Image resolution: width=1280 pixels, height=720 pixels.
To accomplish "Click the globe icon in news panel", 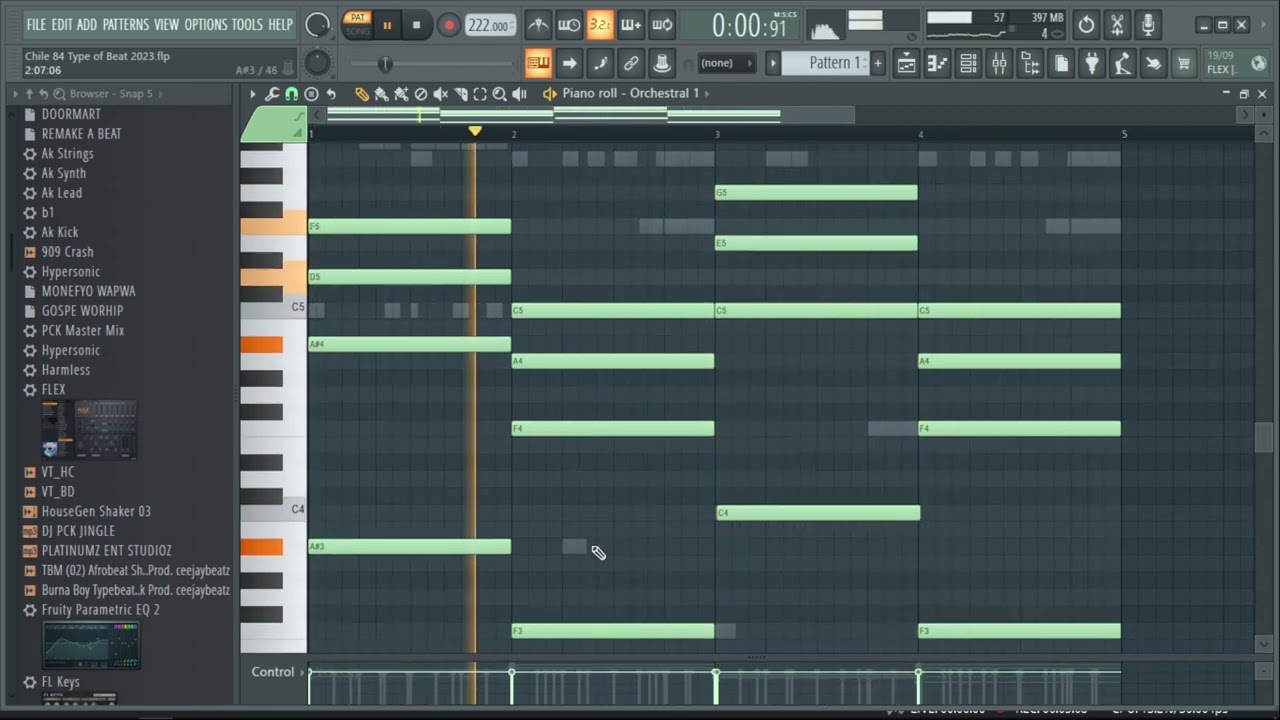I will coord(1259,63).
